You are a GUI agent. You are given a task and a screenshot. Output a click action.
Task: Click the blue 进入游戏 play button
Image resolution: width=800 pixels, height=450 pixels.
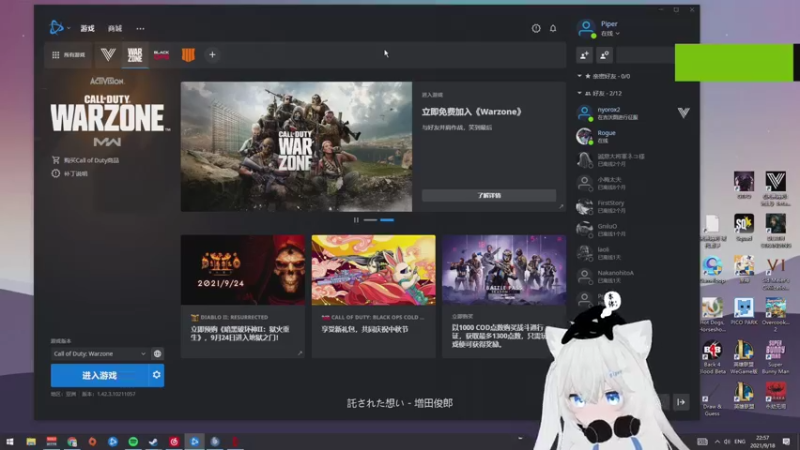coord(99,376)
